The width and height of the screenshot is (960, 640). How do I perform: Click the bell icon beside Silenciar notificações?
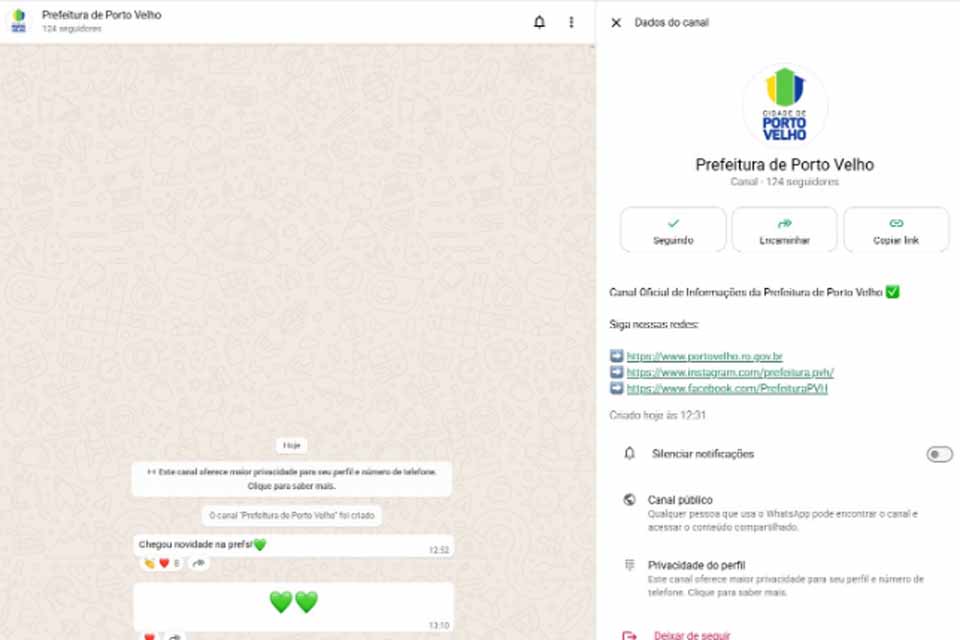(x=628, y=453)
